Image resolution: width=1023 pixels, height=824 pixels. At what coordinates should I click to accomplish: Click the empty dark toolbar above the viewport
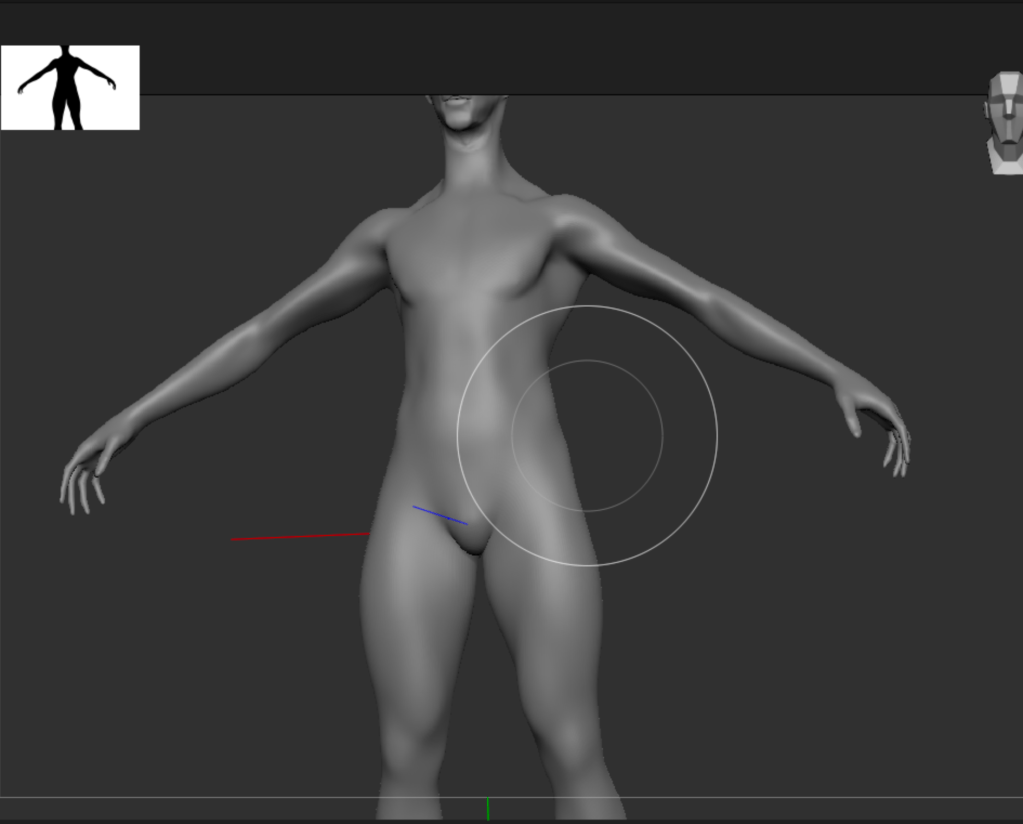(561, 49)
